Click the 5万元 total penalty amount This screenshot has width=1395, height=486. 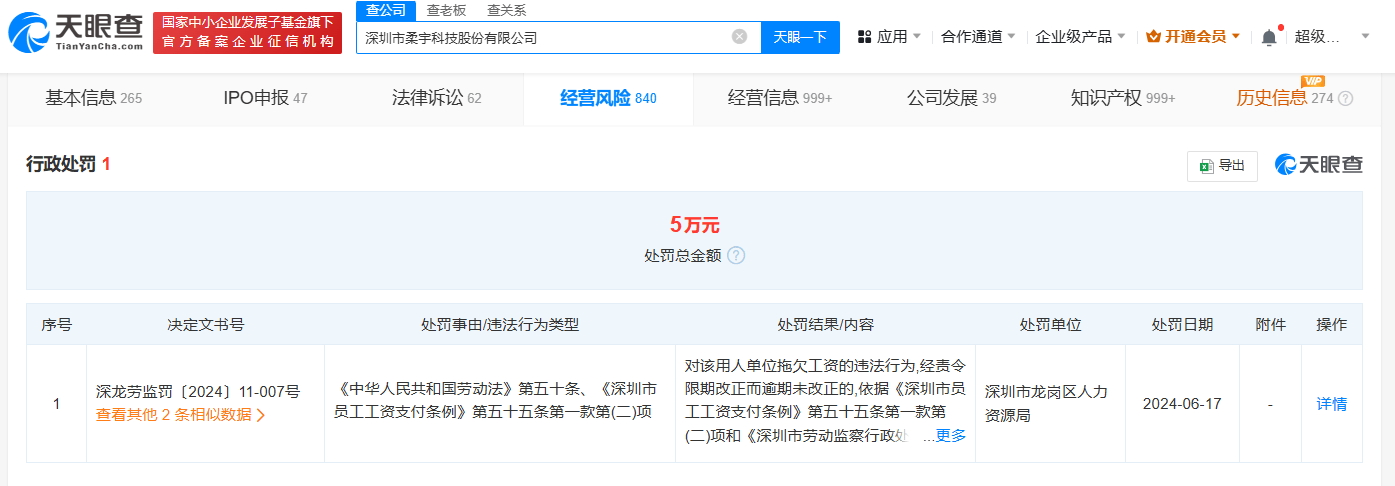click(694, 225)
